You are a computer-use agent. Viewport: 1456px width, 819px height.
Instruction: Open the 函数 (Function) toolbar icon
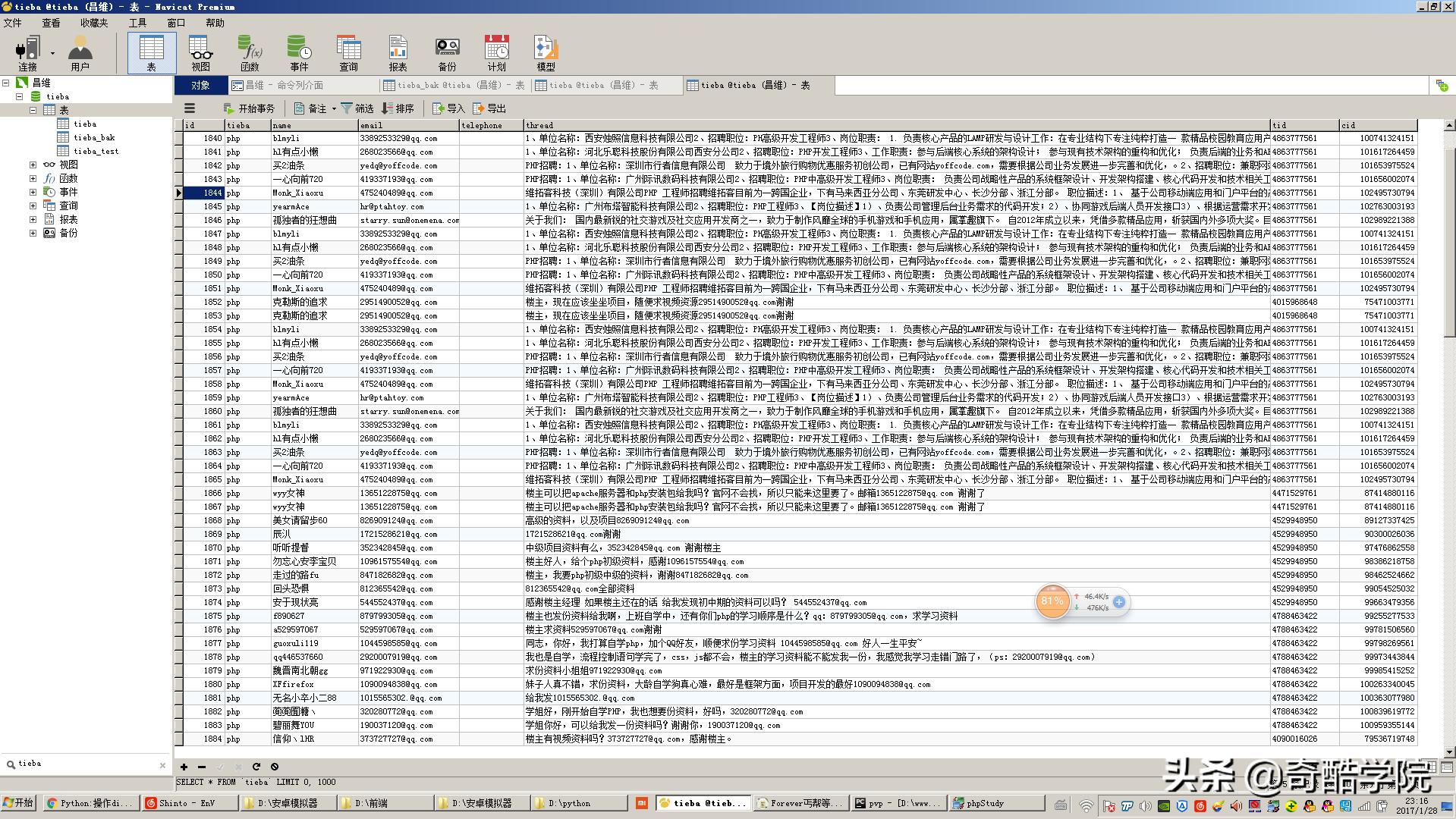[x=250, y=53]
